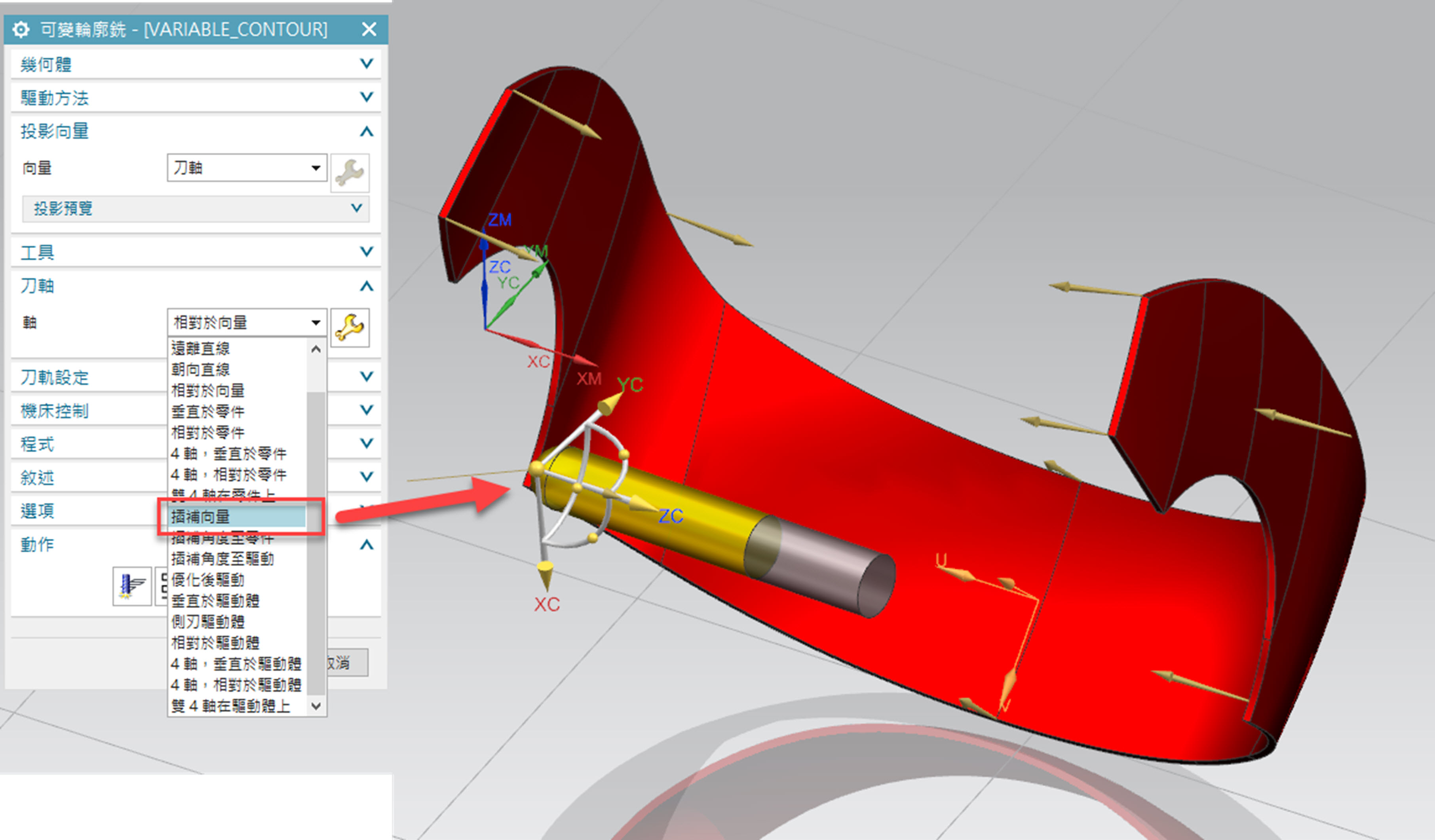Viewport: 1435px width, 840px height.
Task: Click the gear icon in the dialog title
Action: click(x=21, y=29)
